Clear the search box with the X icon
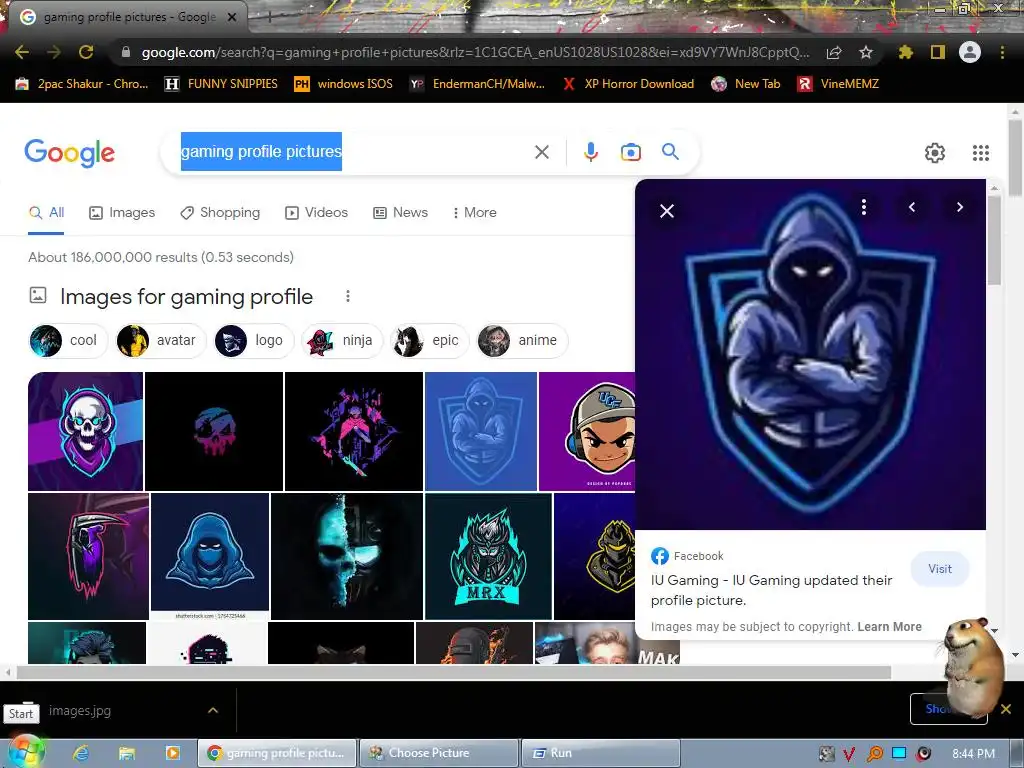 (x=541, y=152)
